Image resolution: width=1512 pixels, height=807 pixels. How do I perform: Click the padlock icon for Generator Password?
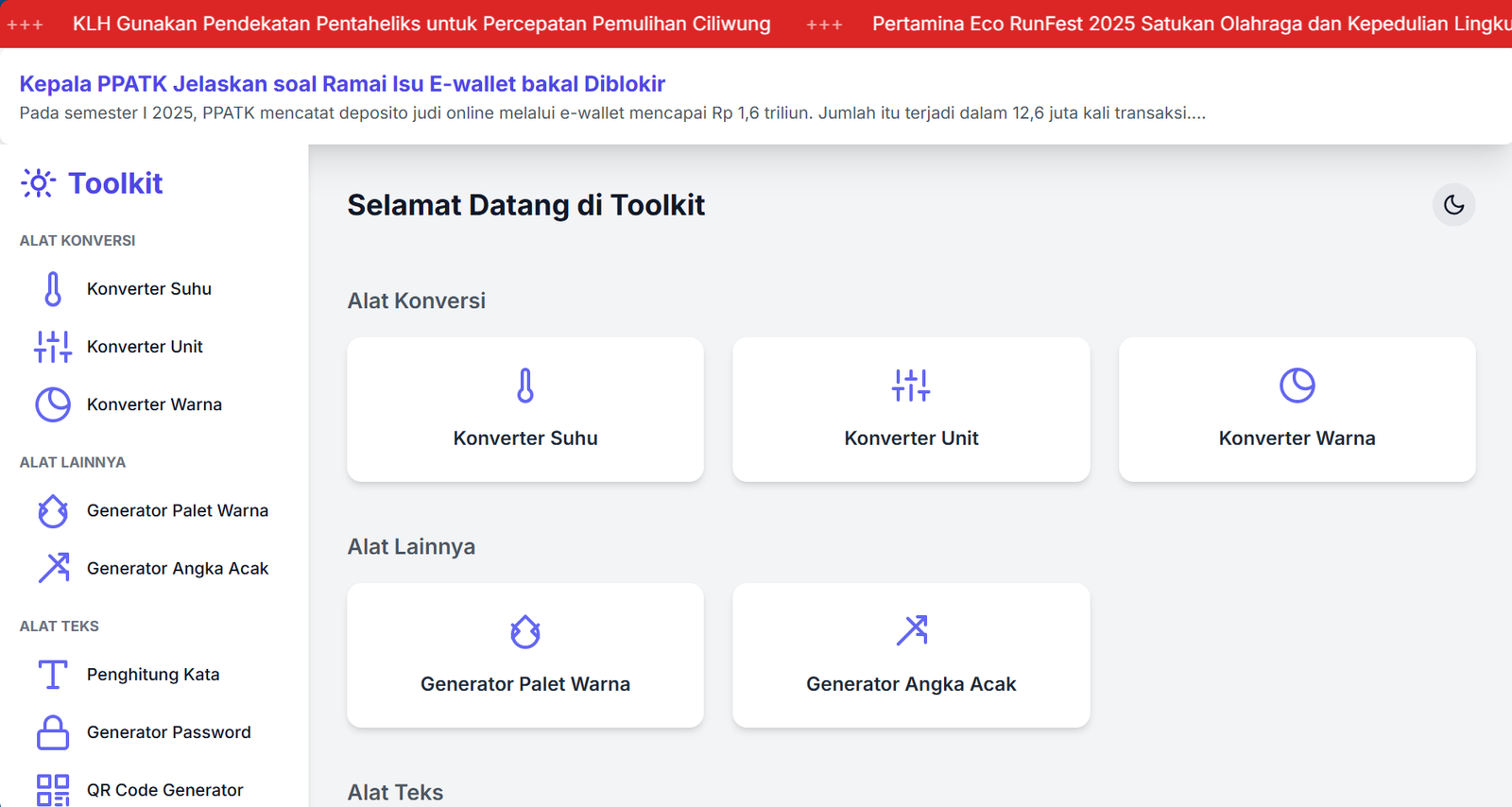(x=53, y=732)
